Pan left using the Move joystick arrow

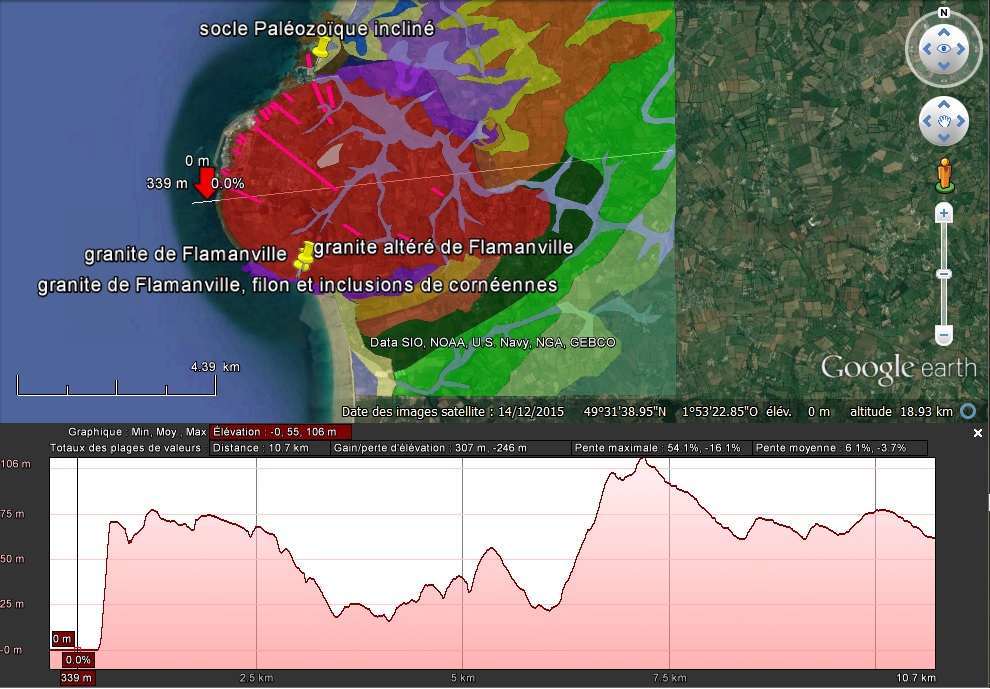[x=927, y=122]
